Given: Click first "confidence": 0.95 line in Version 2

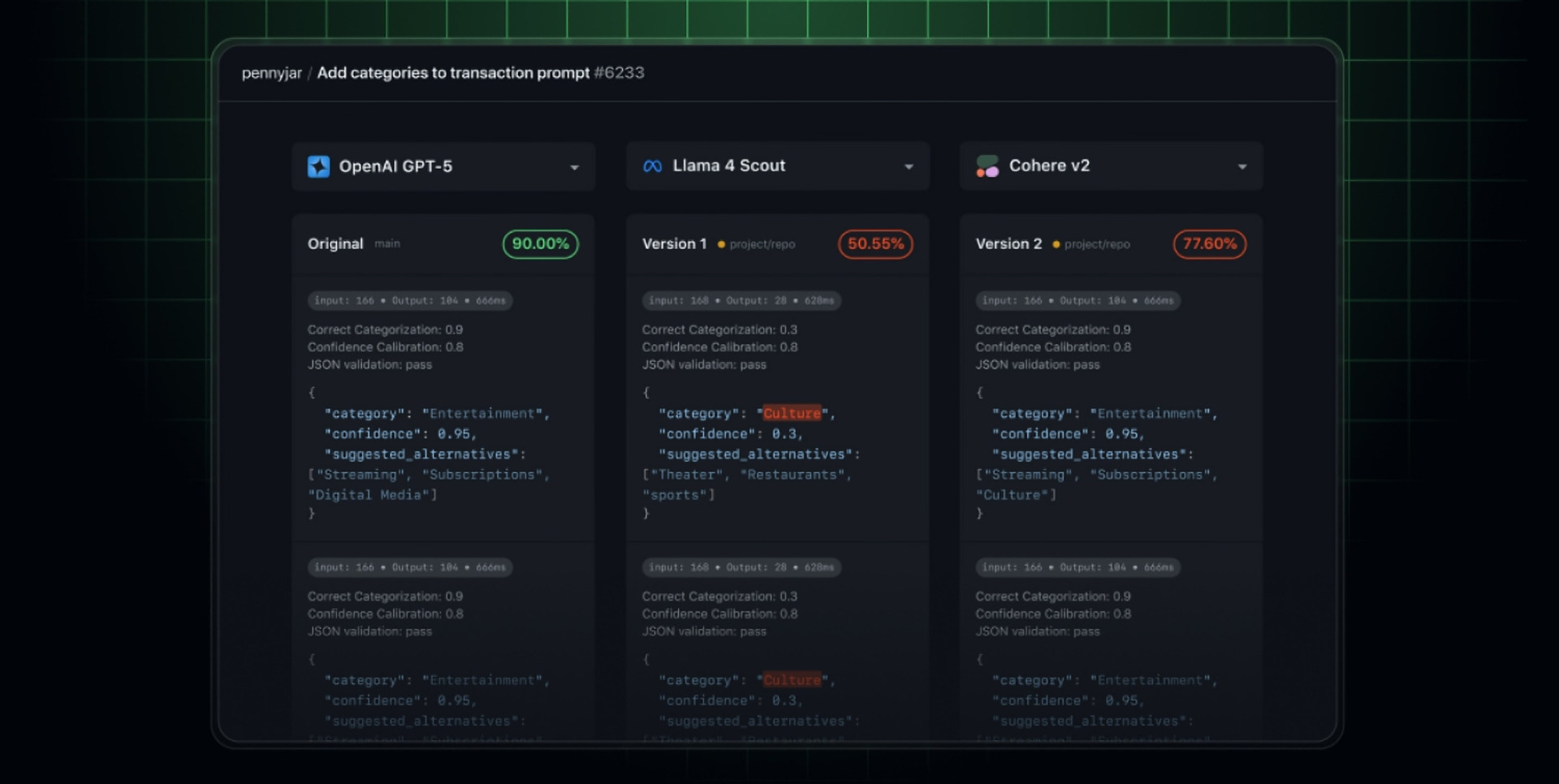Looking at the screenshot, I should pos(1069,434).
